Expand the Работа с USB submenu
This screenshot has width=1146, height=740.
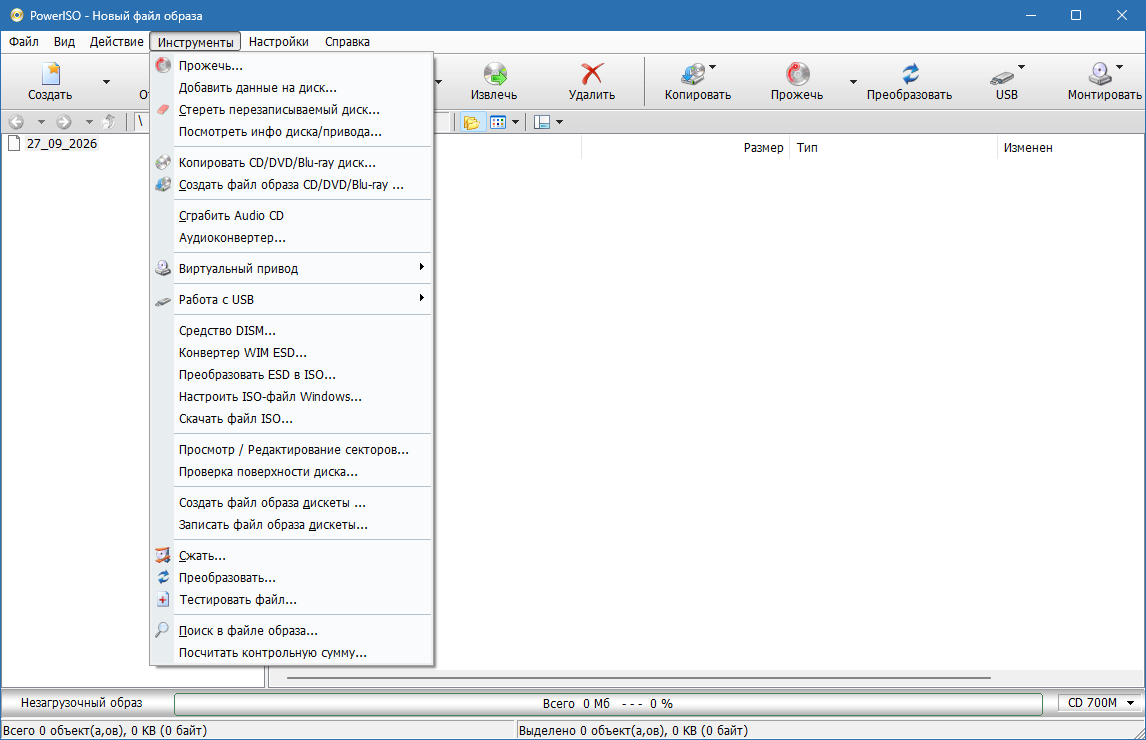[x=292, y=299]
